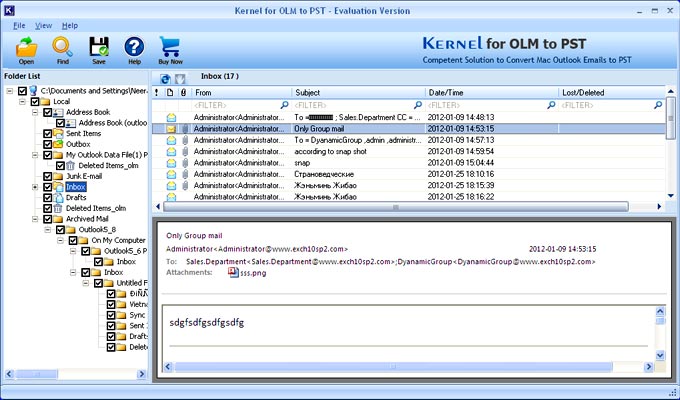Uncheck the Outbox checkbox
The image size is (680, 400).
48,144
